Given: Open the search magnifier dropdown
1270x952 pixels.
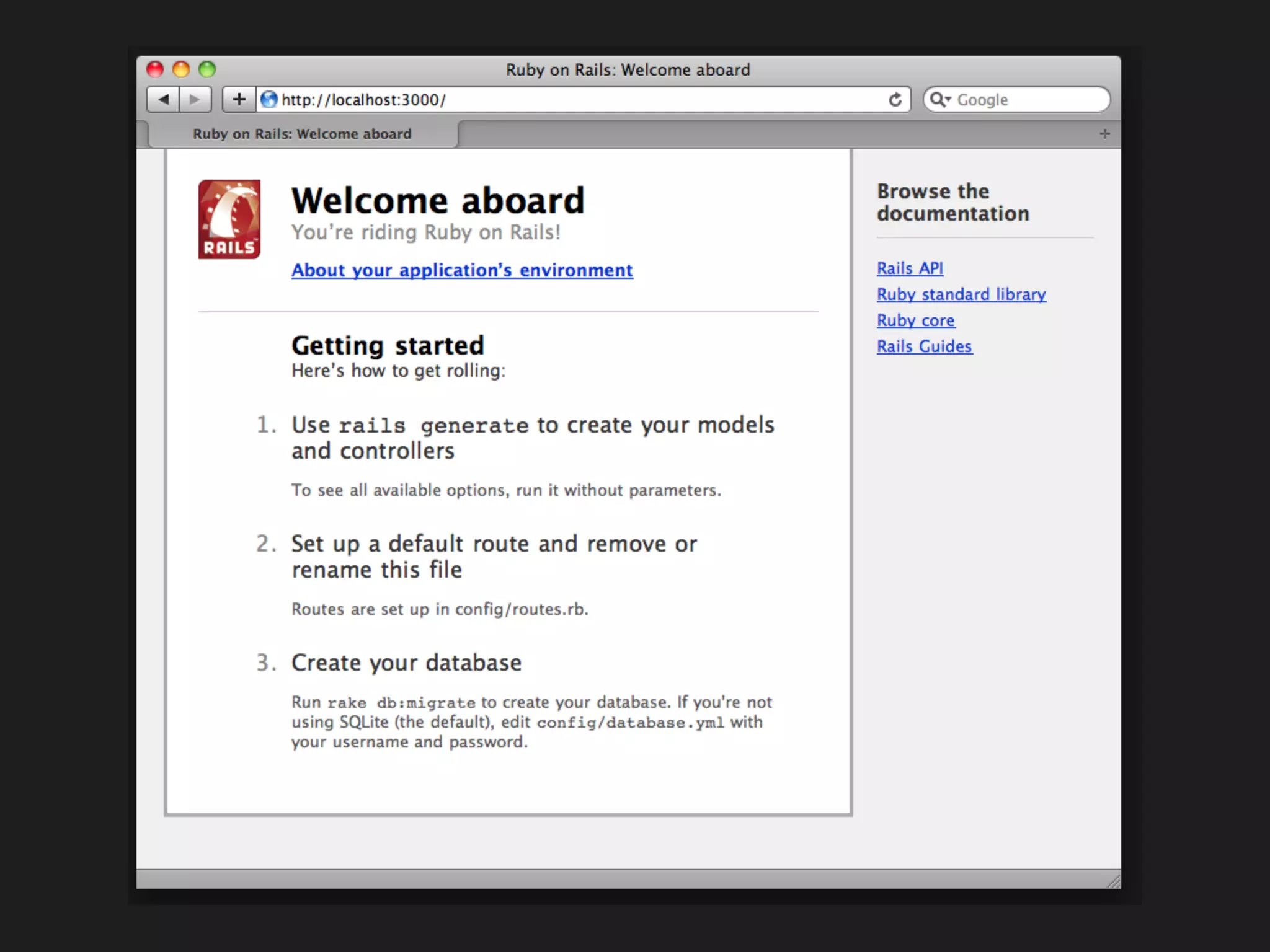Looking at the screenshot, I should pos(940,100).
